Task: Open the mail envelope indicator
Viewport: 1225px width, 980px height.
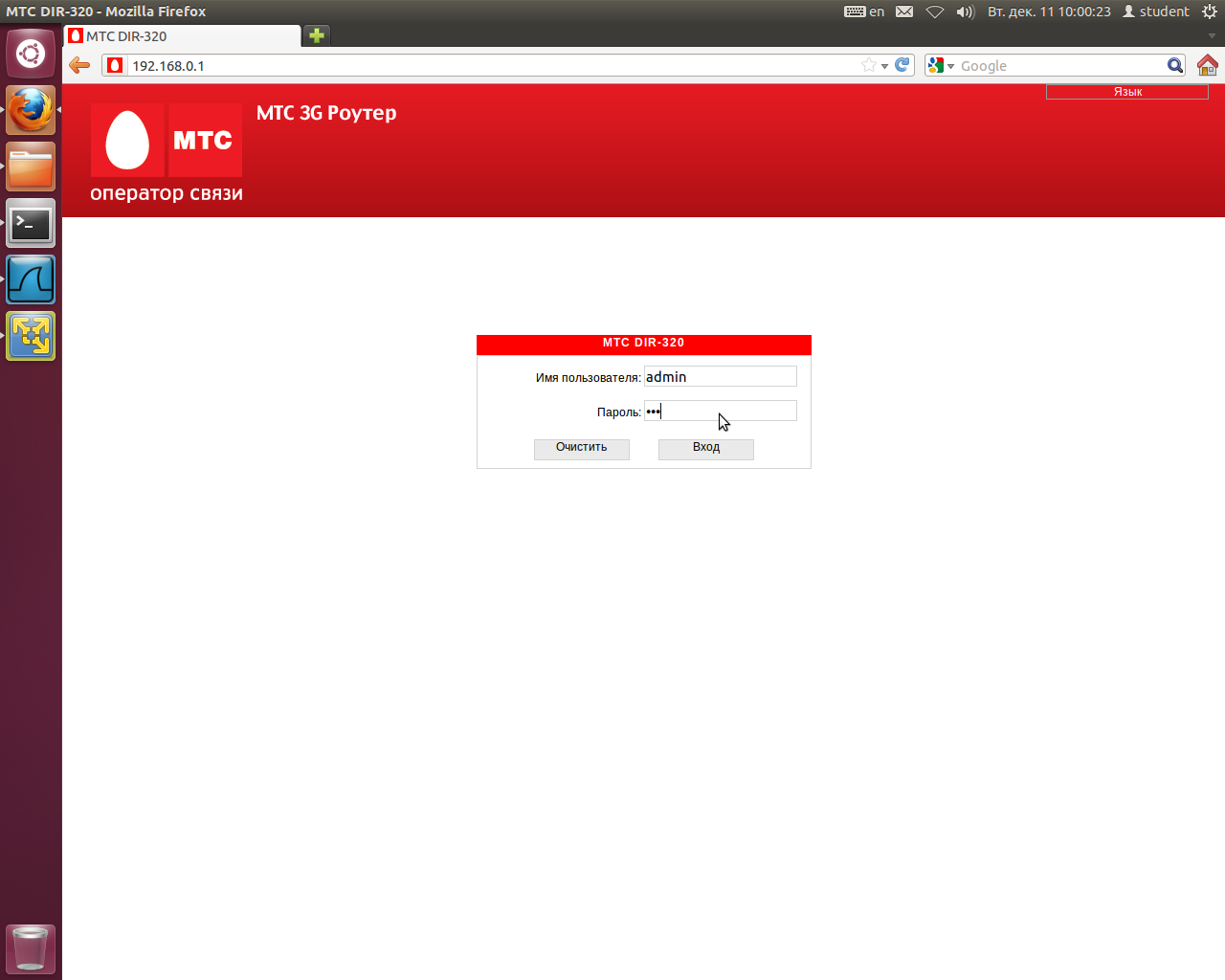Action: tap(904, 11)
